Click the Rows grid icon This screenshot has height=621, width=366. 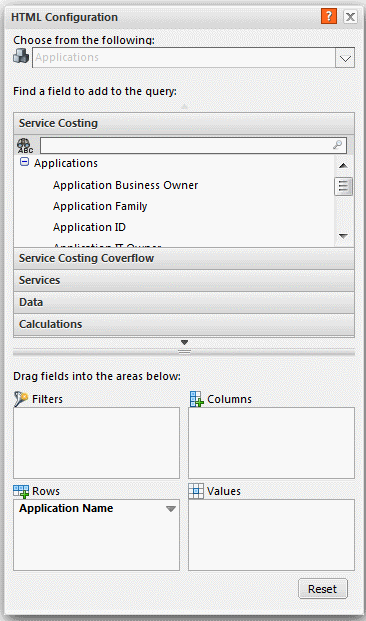click(x=21, y=491)
